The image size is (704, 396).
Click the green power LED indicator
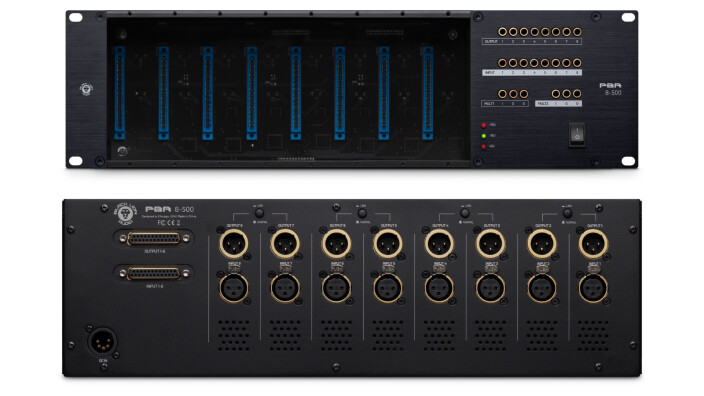click(x=484, y=136)
